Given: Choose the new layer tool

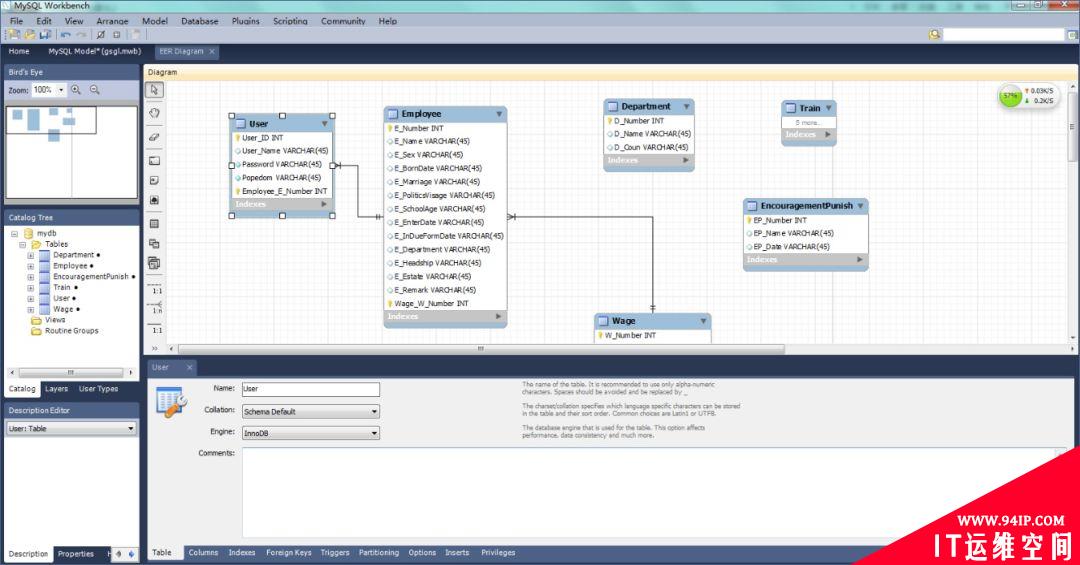Looking at the screenshot, I should pyautogui.click(x=154, y=161).
